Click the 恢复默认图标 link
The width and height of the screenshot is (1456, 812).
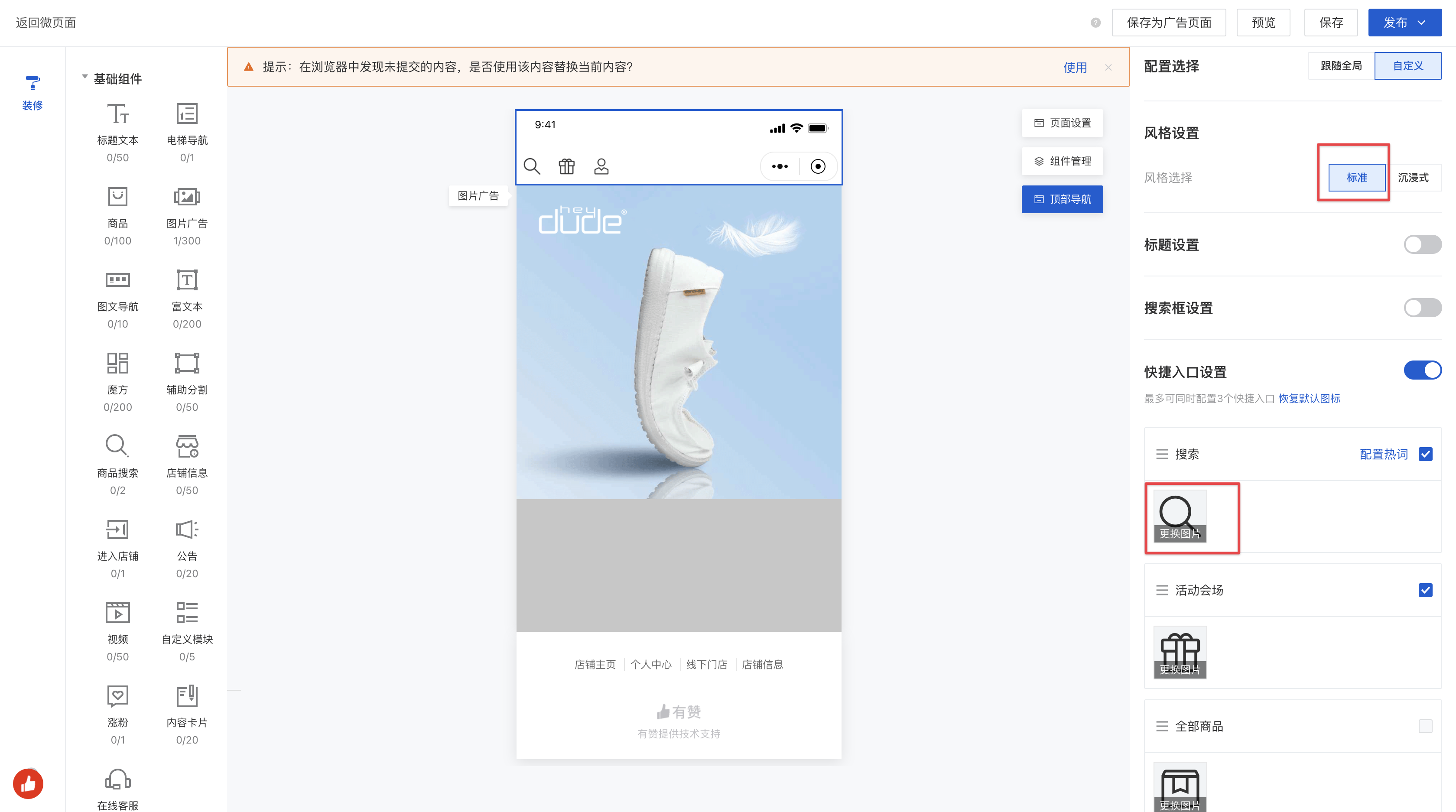click(1309, 398)
